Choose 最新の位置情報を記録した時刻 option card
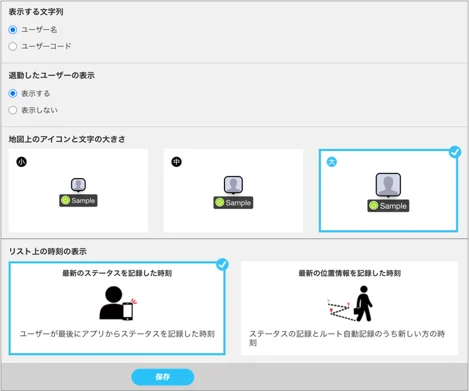This screenshot has height=391, width=469. point(349,308)
